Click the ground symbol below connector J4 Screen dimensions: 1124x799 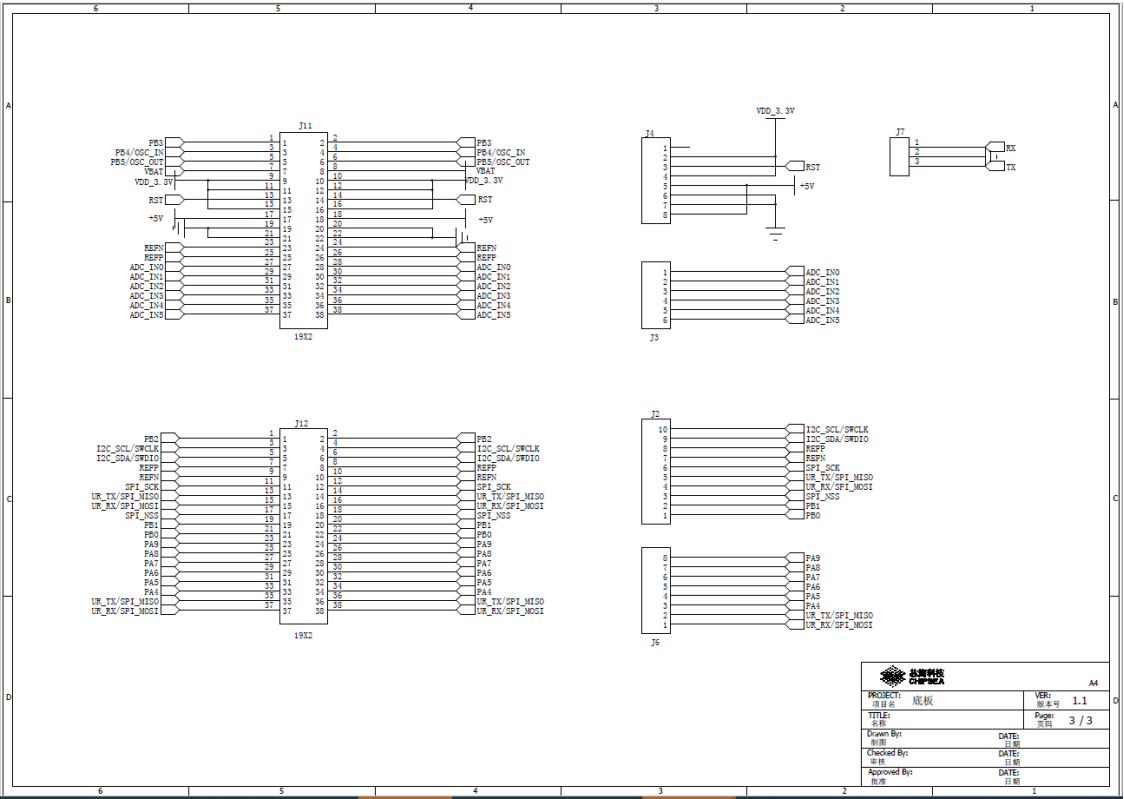point(775,236)
